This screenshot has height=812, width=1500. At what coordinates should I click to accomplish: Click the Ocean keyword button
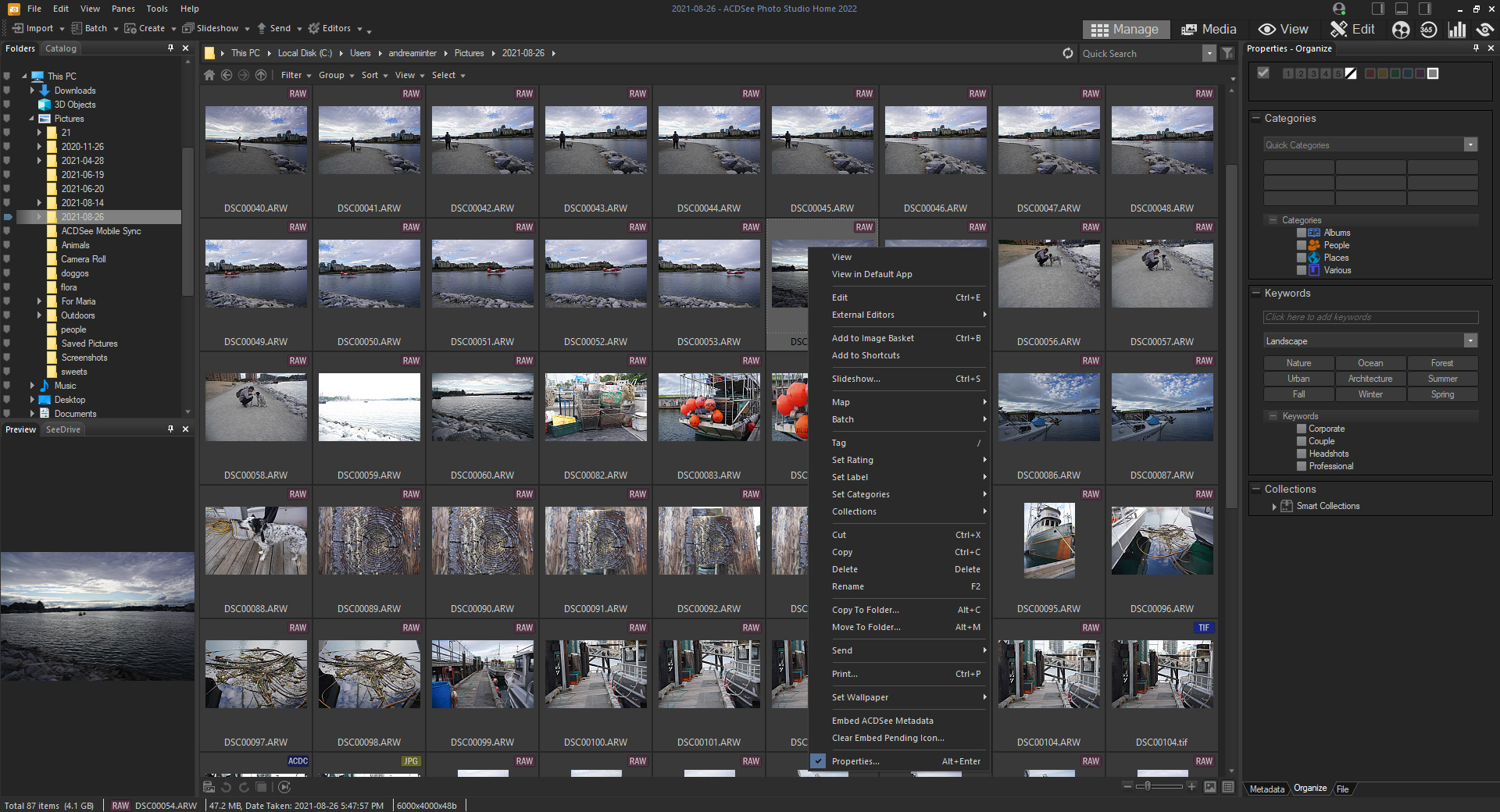[1370, 363]
